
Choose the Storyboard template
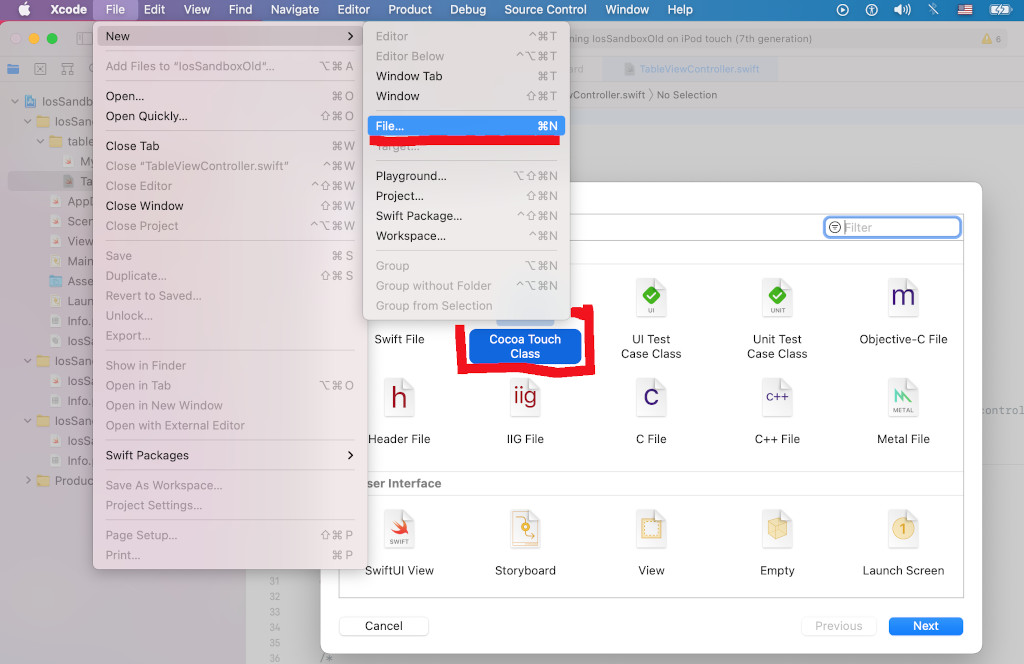tap(525, 543)
